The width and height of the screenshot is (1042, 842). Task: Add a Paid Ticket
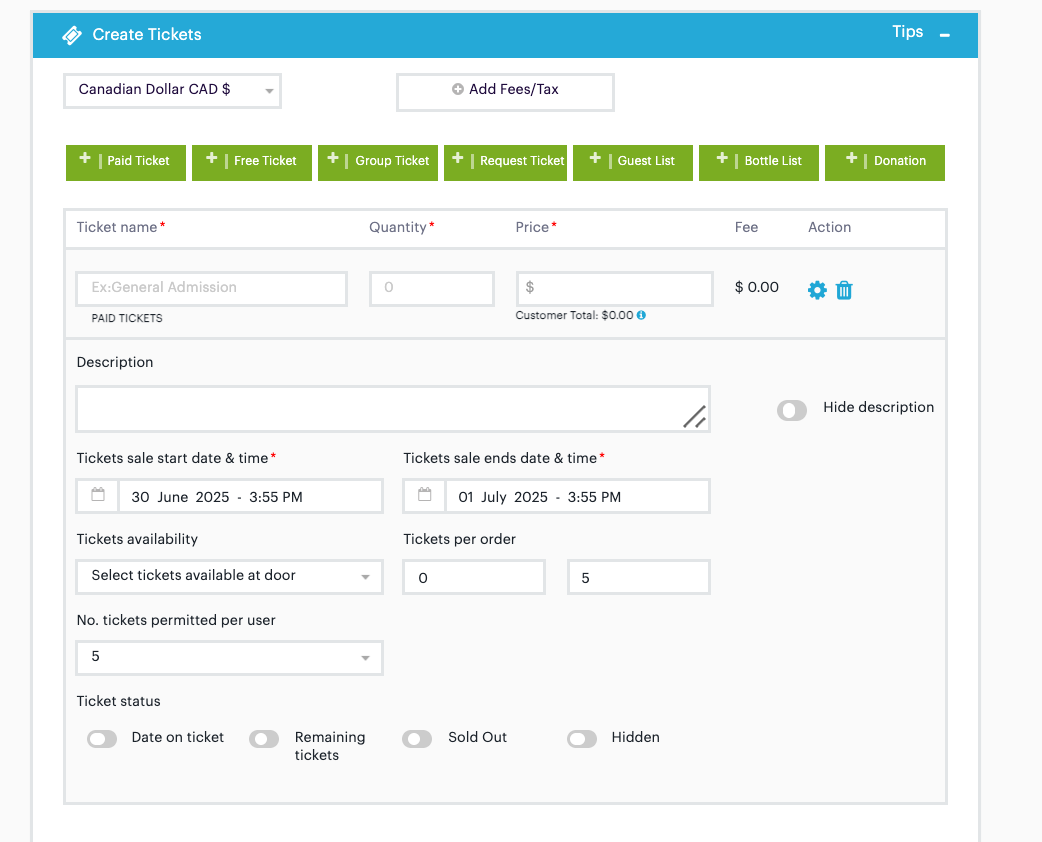[x=126, y=162]
